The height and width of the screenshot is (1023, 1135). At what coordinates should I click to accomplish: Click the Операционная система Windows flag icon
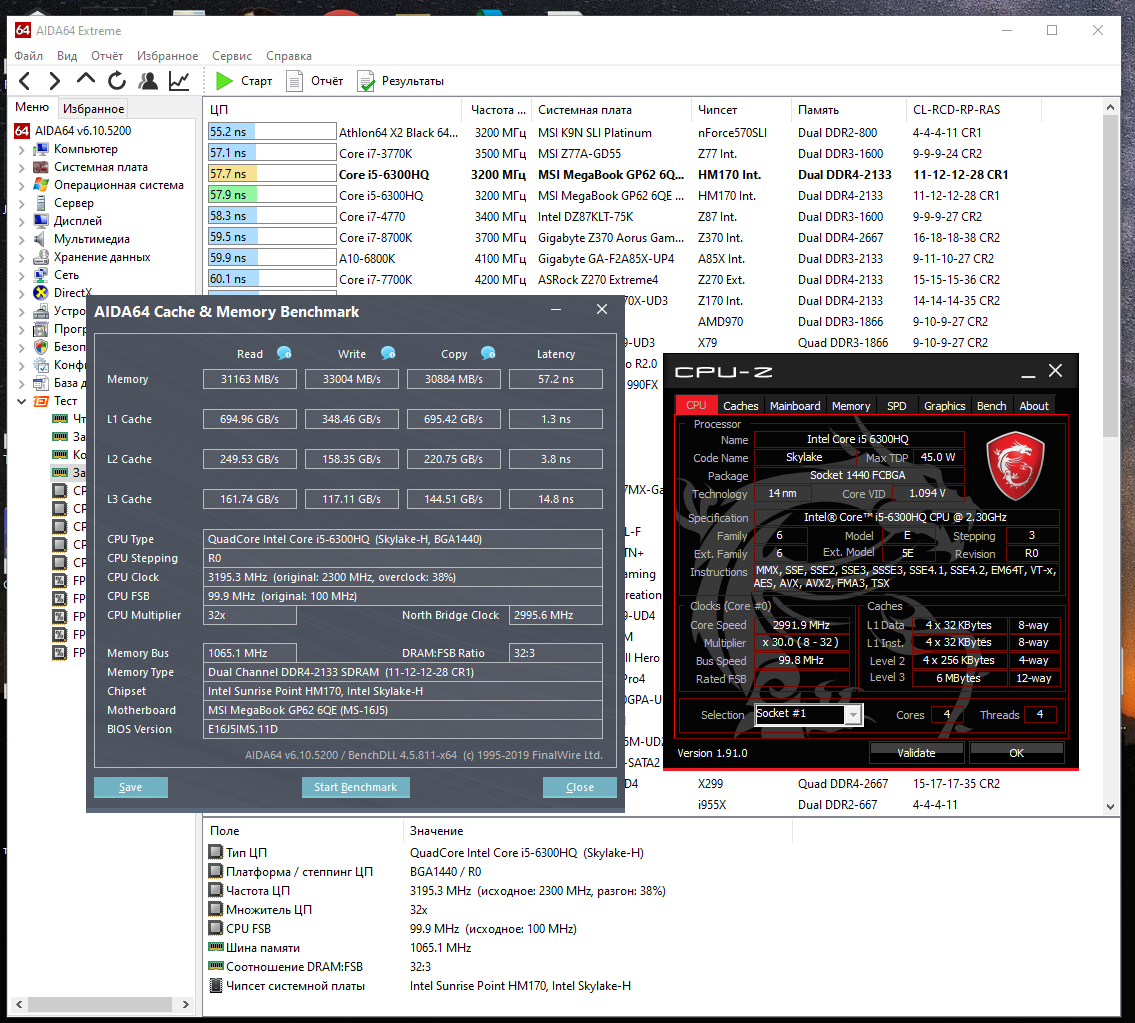[41, 185]
